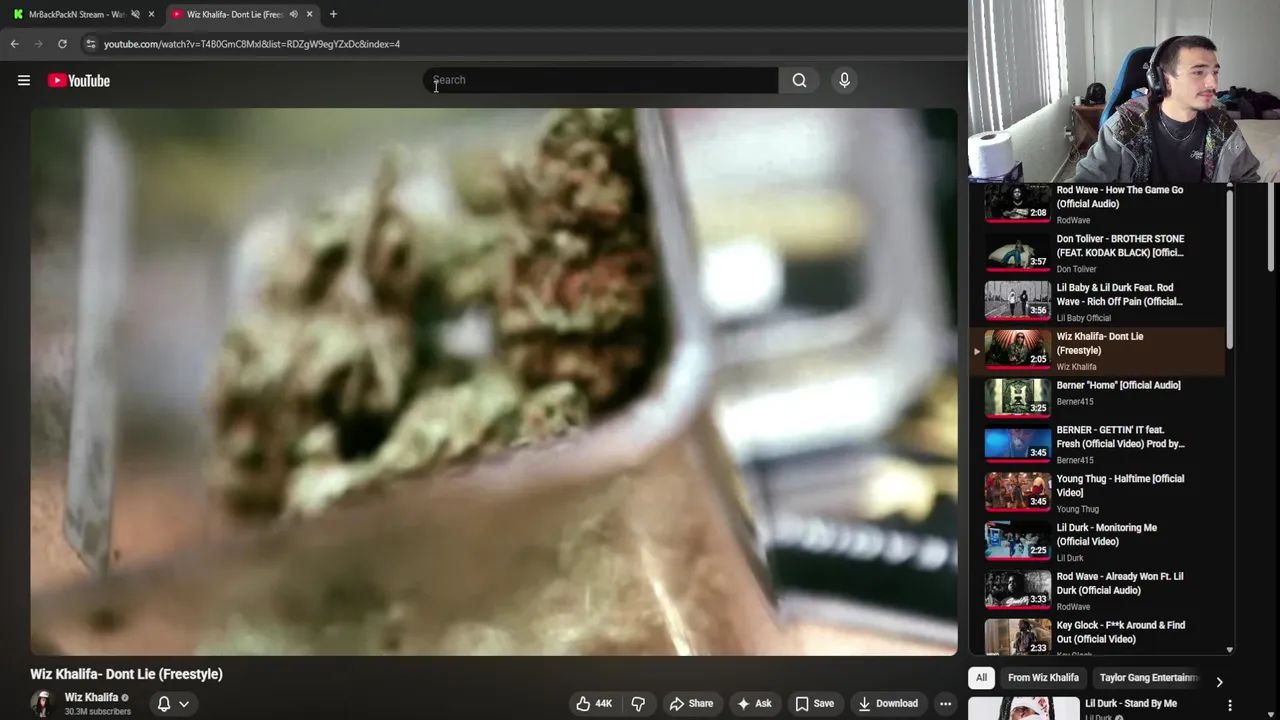The height and width of the screenshot is (720, 1280).
Task: Open Wiz Khalifa channel avatar
Action: 42,703
